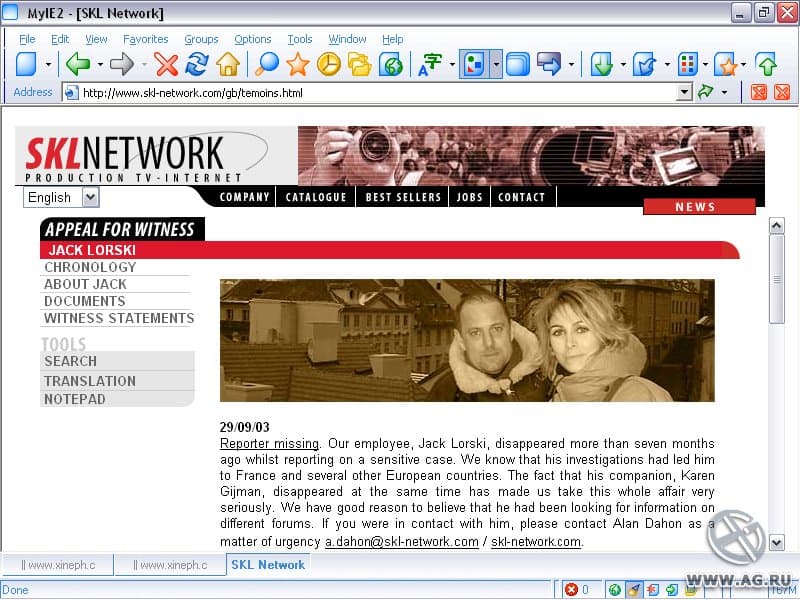
Task: Click the blue arrow window icon
Action: [549, 64]
